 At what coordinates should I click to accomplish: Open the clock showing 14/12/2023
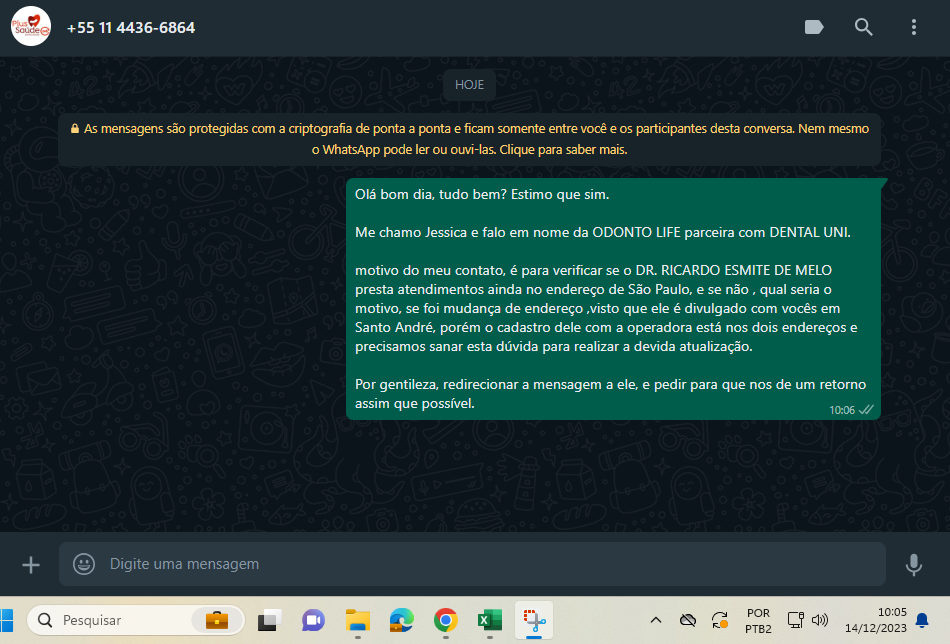pos(876,620)
